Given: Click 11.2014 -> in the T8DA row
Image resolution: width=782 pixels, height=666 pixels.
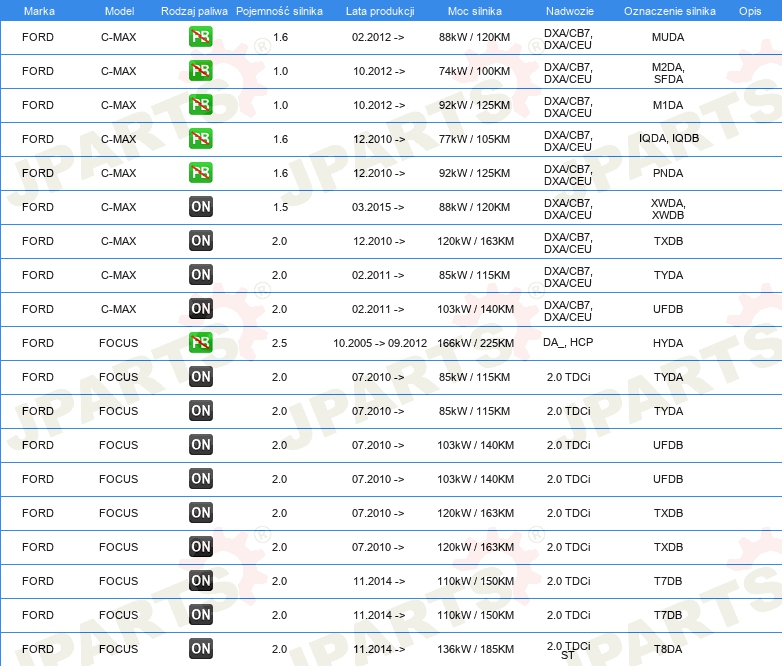Looking at the screenshot, I should point(379,649).
